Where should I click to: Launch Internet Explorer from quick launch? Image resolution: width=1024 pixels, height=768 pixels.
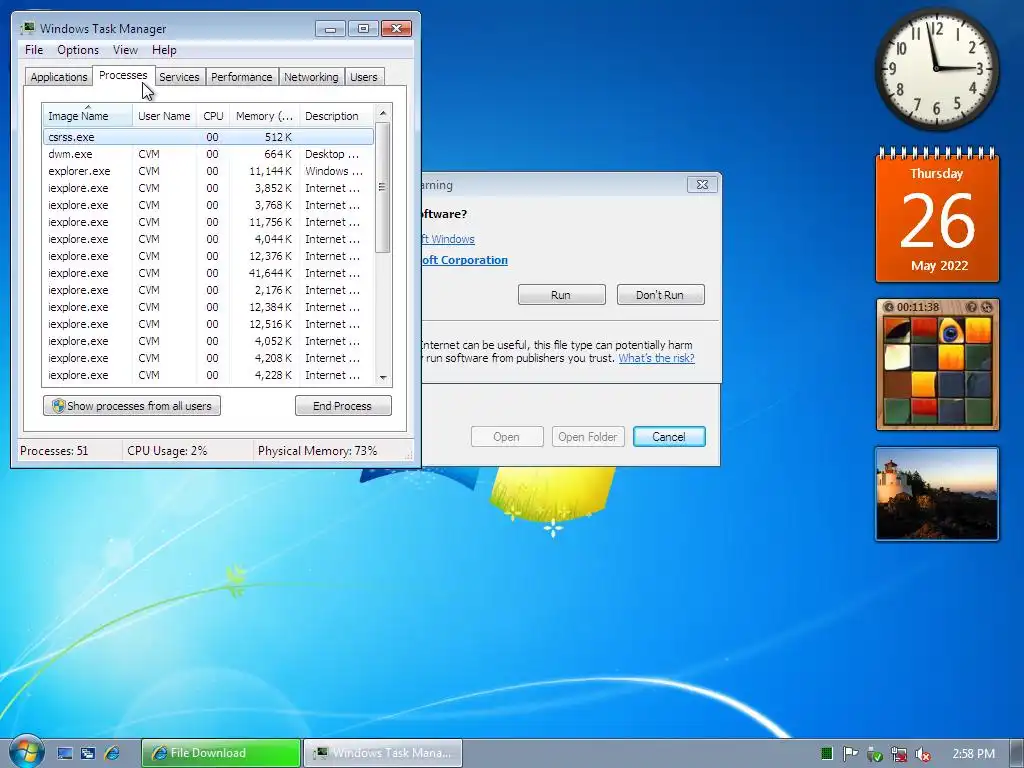[x=112, y=753]
